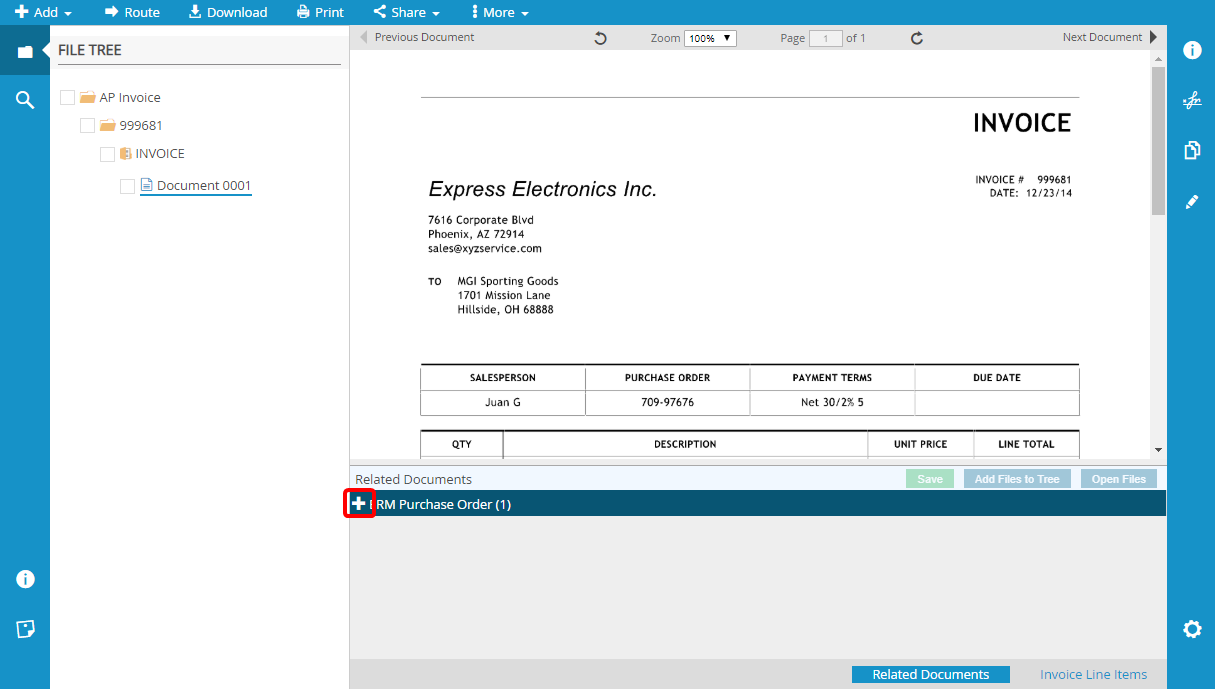This screenshot has width=1215, height=689.
Task: Open the sticky note icon in left sidebar
Action: (x=25, y=629)
